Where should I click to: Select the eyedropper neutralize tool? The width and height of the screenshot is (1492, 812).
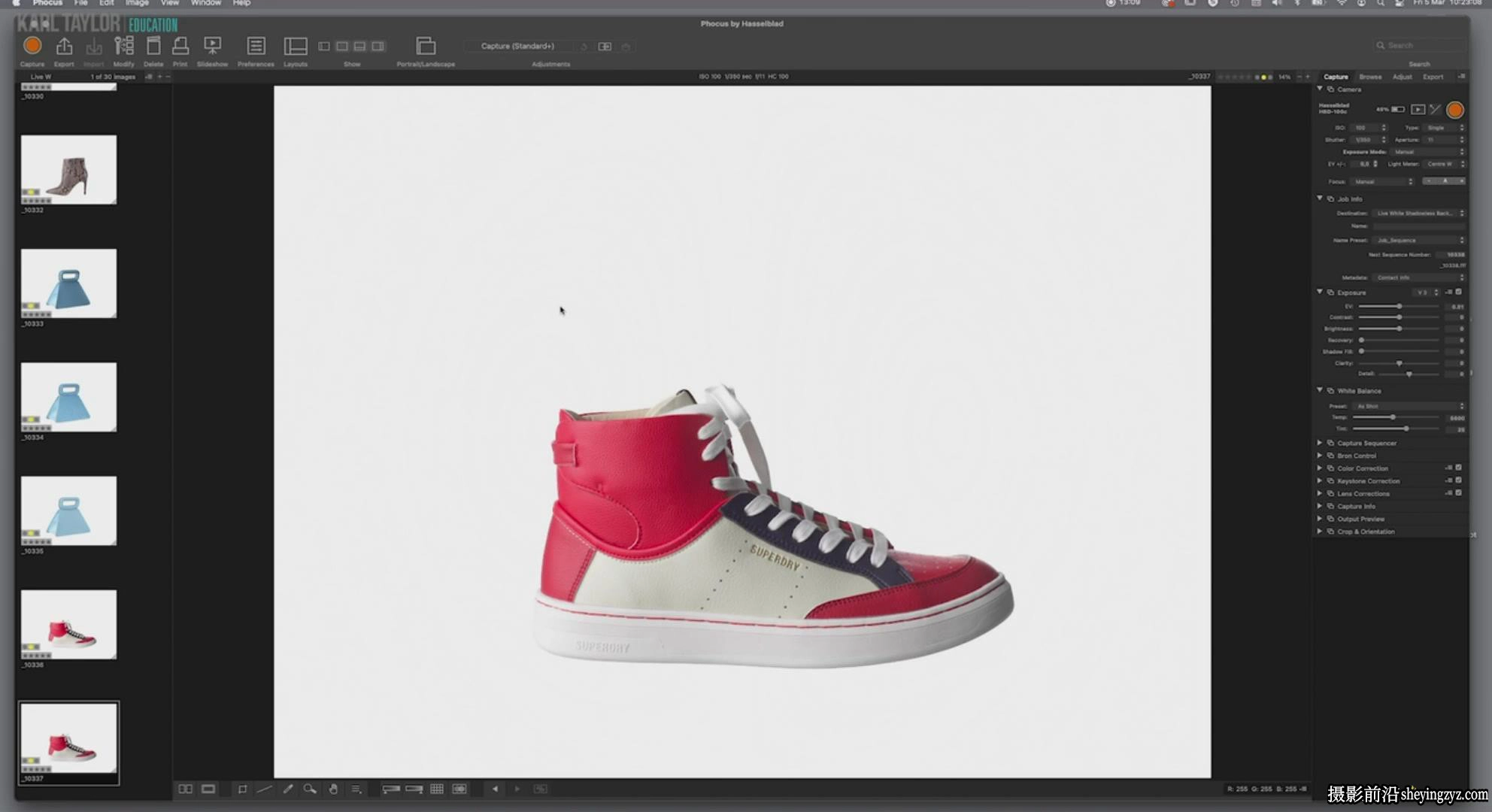[x=287, y=789]
